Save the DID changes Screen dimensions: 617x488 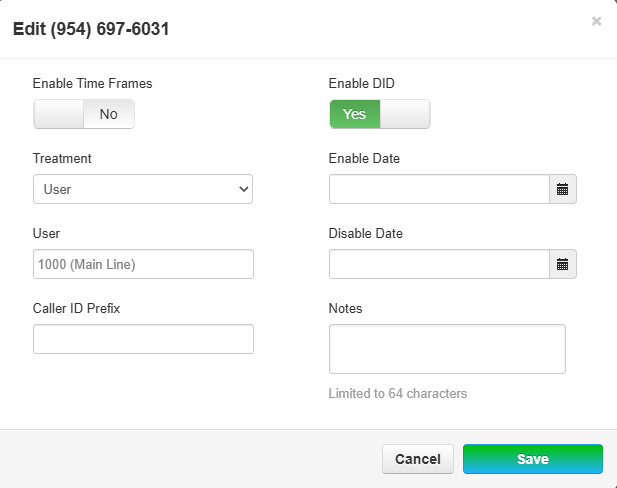[x=532, y=459]
